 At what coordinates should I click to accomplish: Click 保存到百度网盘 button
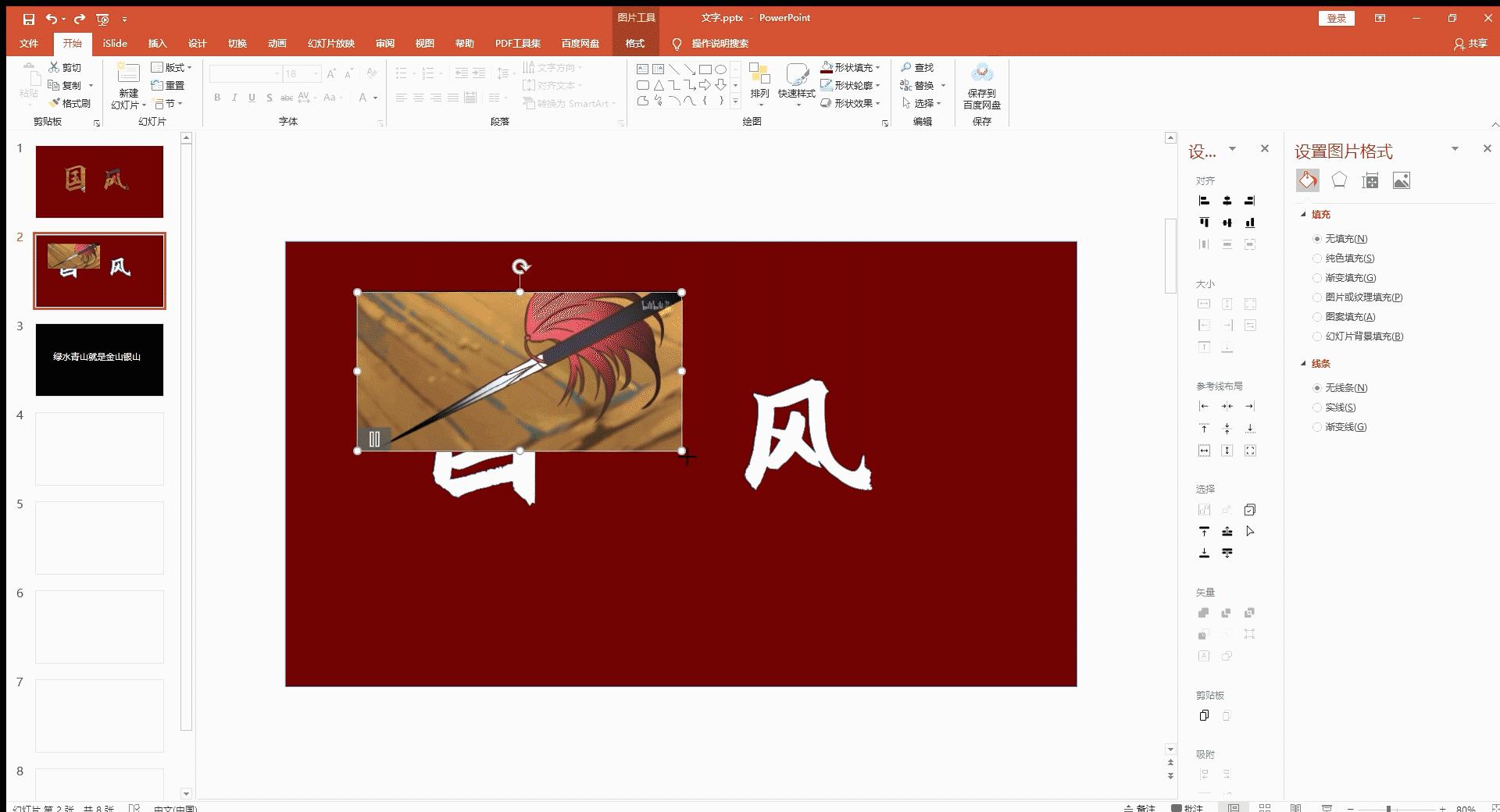(982, 86)
